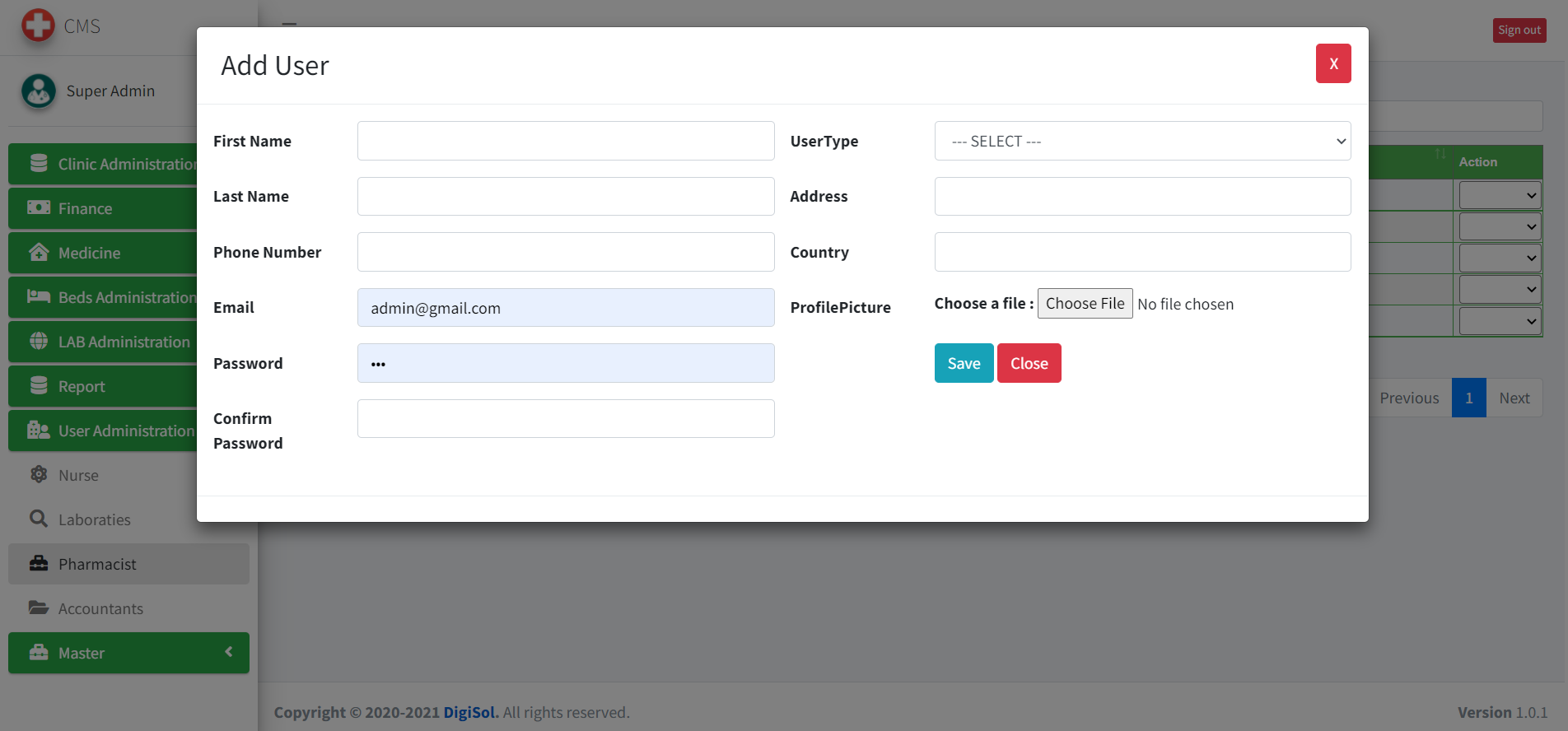The height and width of the screenshot is (731, 1568).
Task: Open the Medicine sidebar menu
Action: click(103, 253)
